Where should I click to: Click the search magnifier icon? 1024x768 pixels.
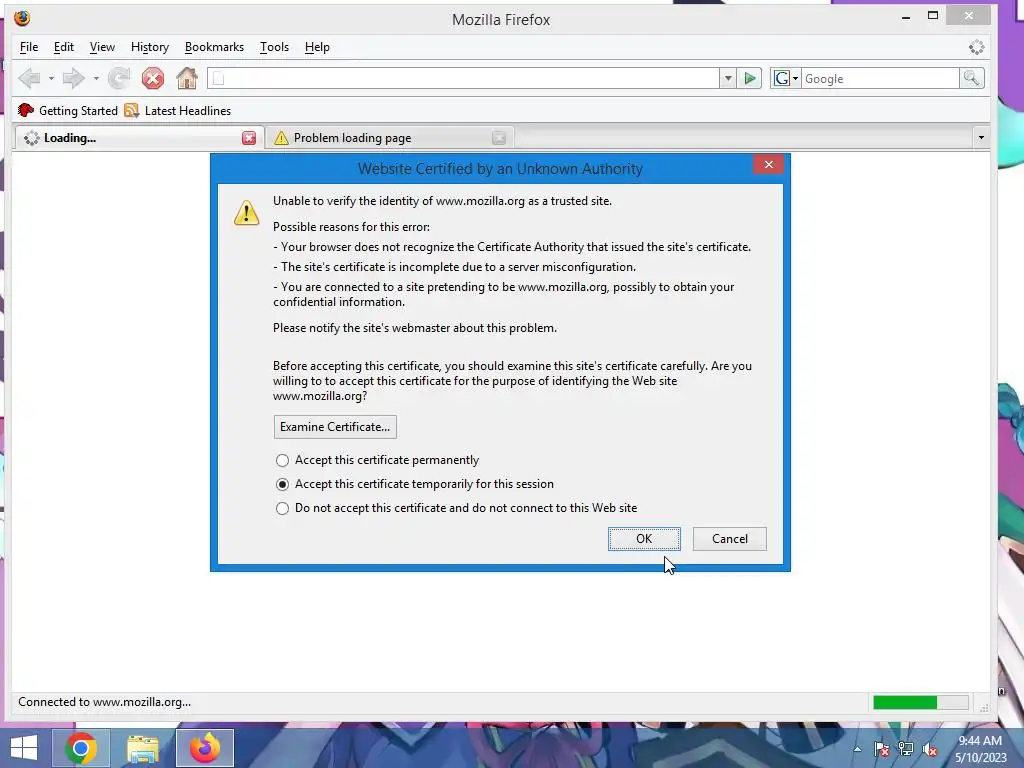point(971,78)
